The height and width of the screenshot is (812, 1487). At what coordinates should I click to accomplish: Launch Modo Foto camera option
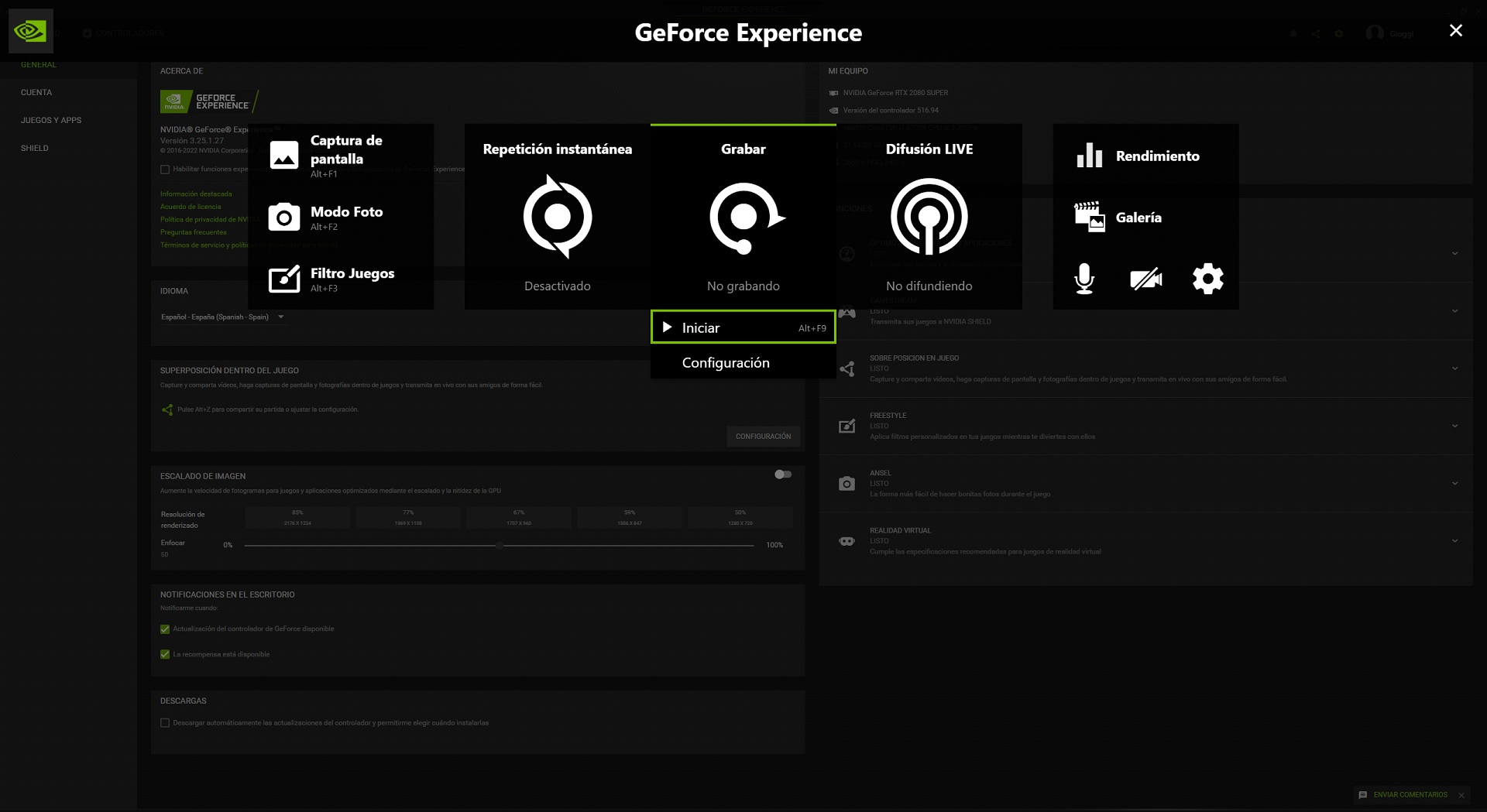(341, 218)
